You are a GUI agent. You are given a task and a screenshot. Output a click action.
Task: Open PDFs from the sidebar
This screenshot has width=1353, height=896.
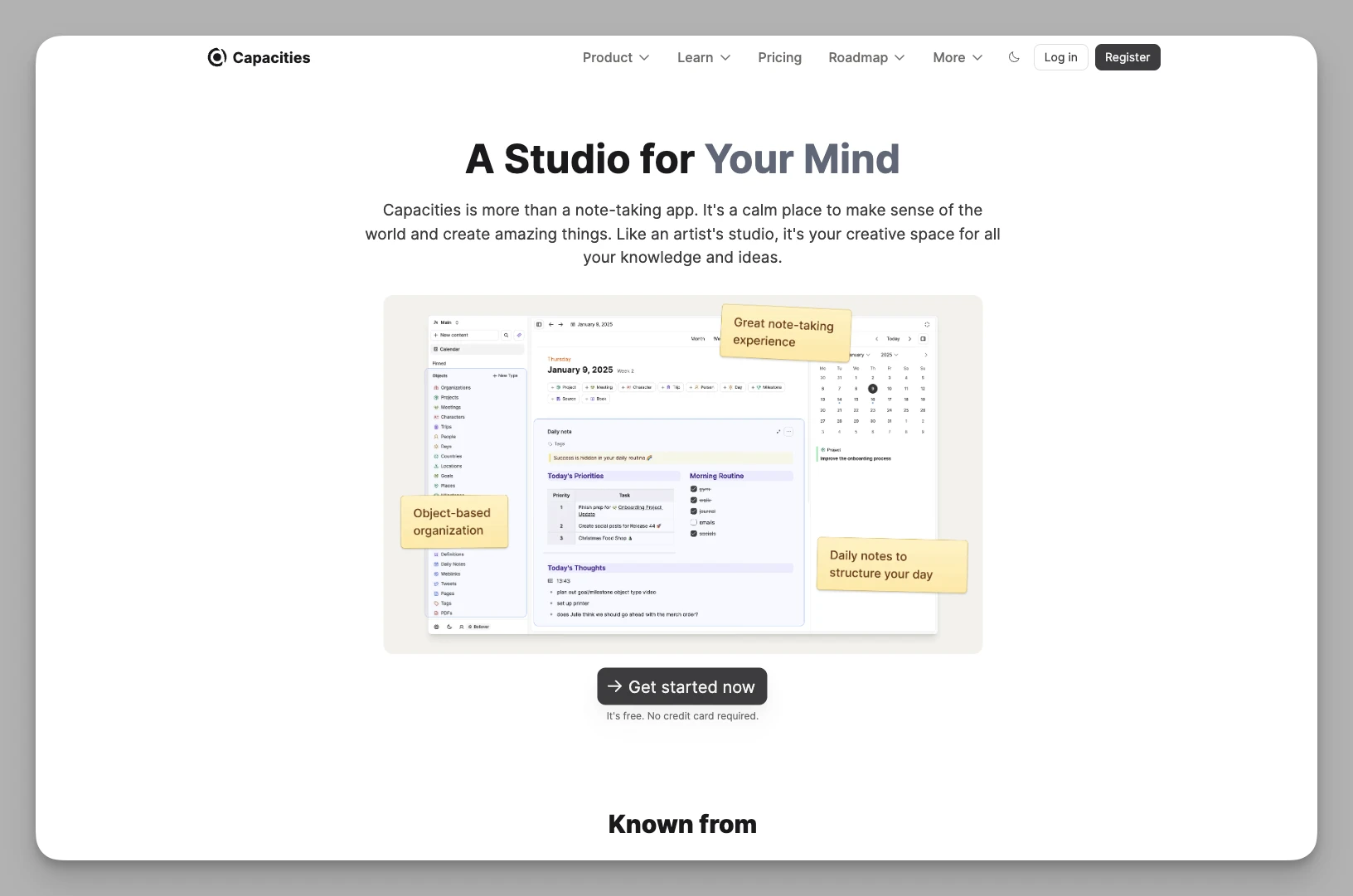(445, 613)
